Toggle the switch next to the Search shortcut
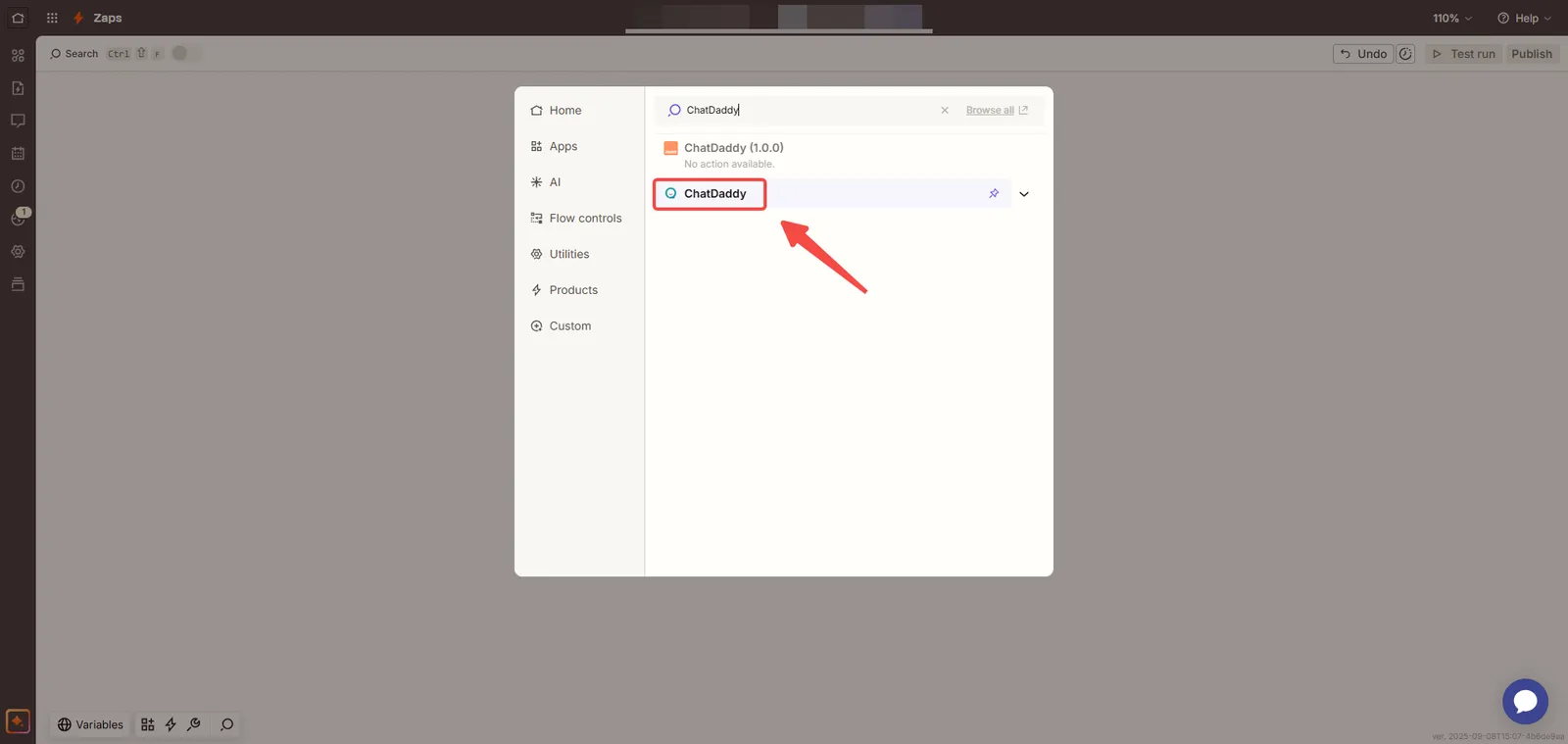The width and height of the screenshot is (1568, 744). coord(184,54)
